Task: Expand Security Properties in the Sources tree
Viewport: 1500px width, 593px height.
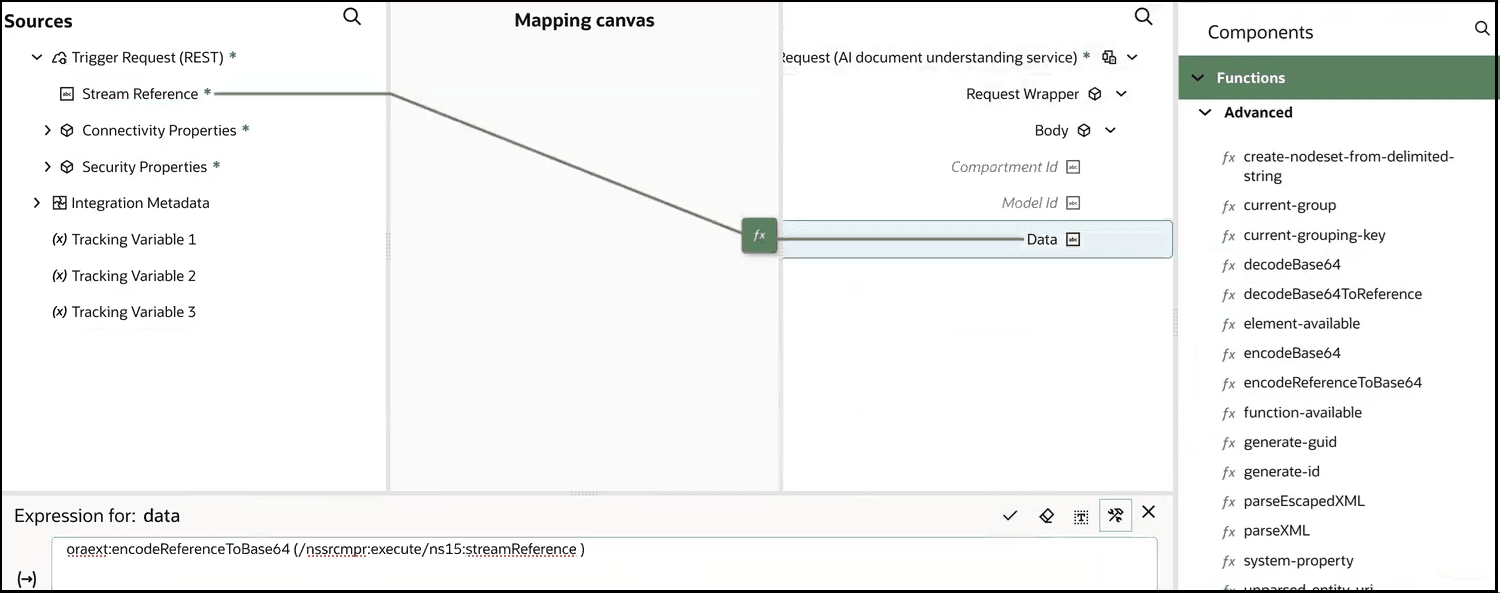Action: coord(47,166)
